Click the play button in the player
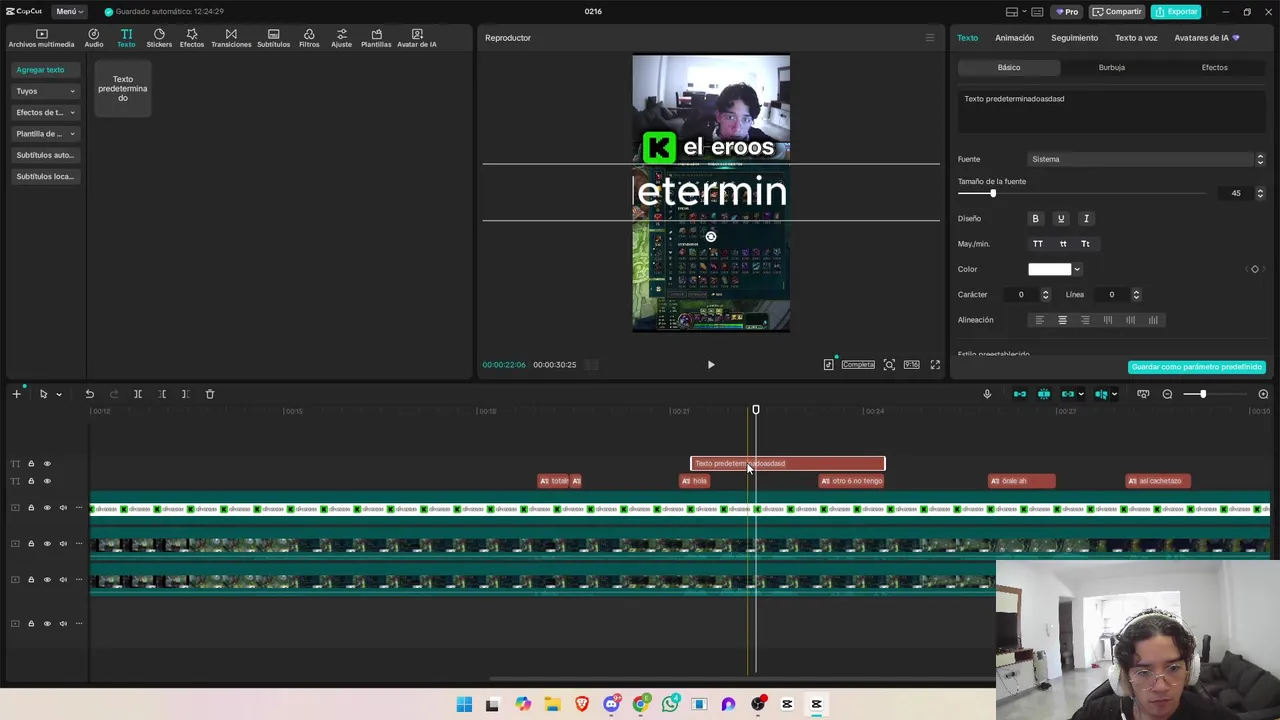The image size is (1280, 720). coord(711,365)
